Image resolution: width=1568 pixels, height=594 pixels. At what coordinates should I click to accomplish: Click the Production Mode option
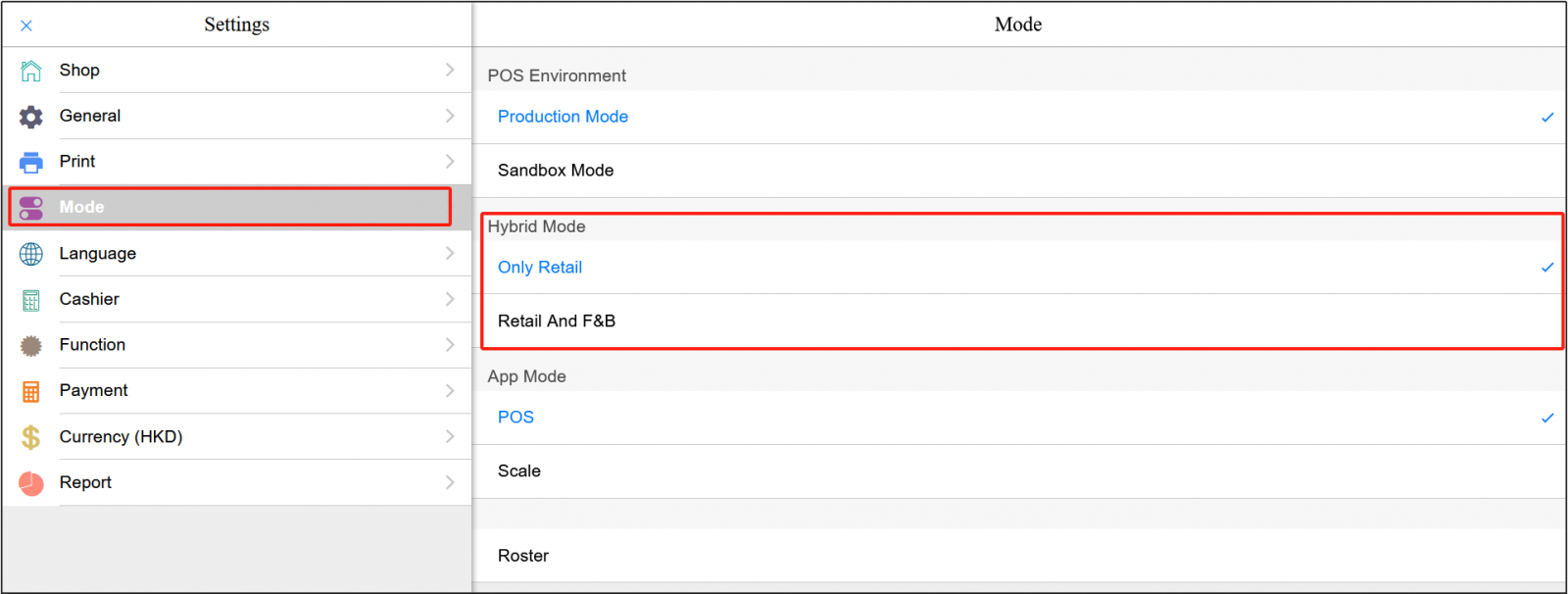(x=563, y=116)
